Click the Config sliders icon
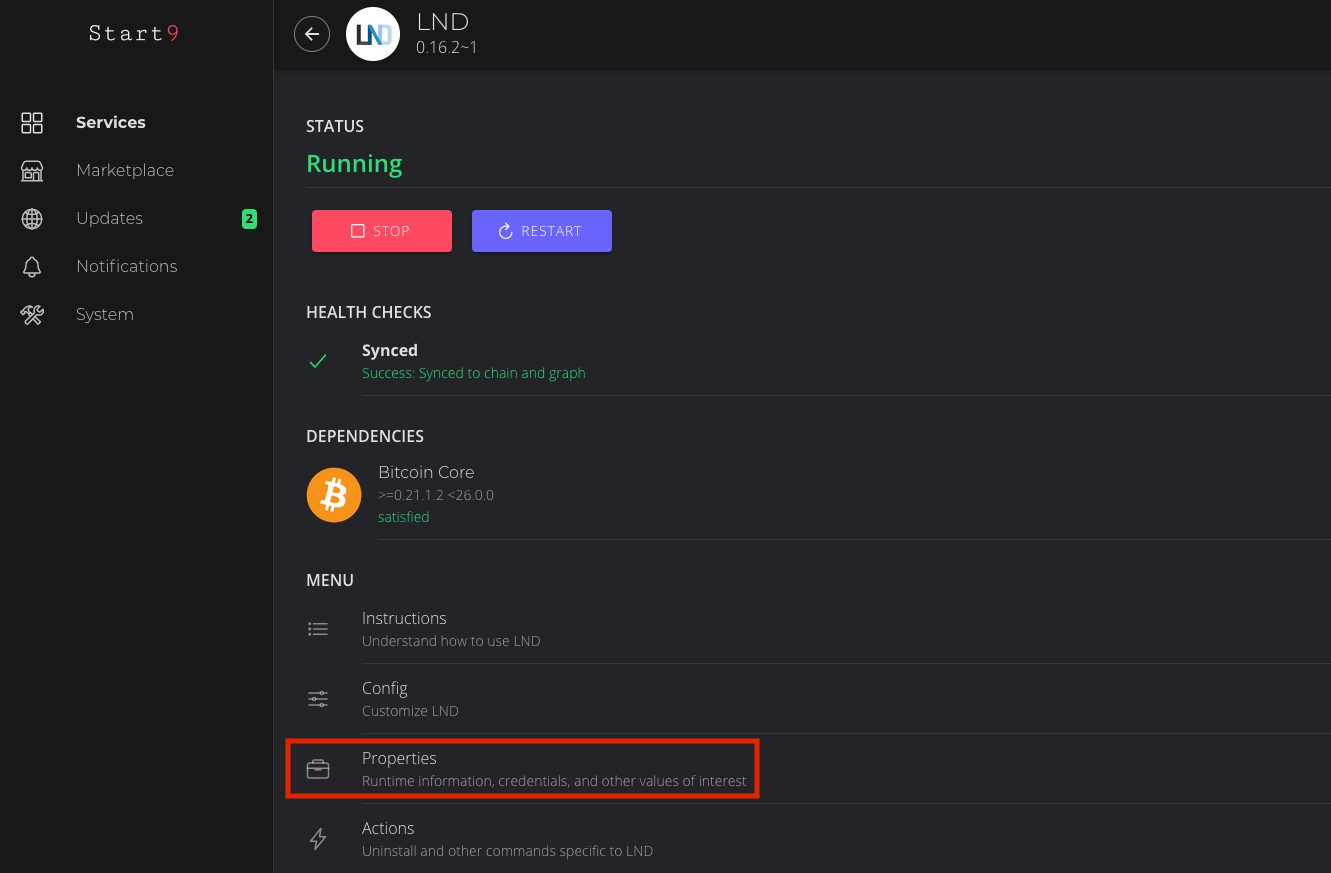This screenshot has height=873, width=1331. coord(318,699)
